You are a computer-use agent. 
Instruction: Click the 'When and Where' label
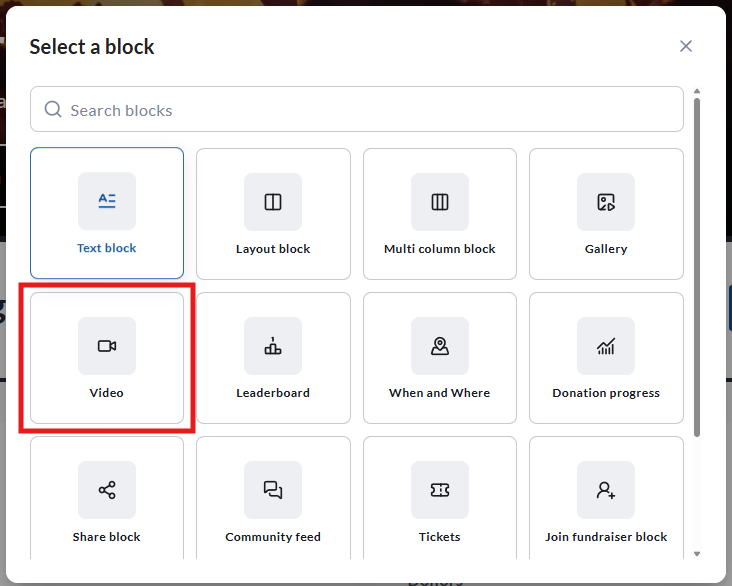tap(440, 393)
